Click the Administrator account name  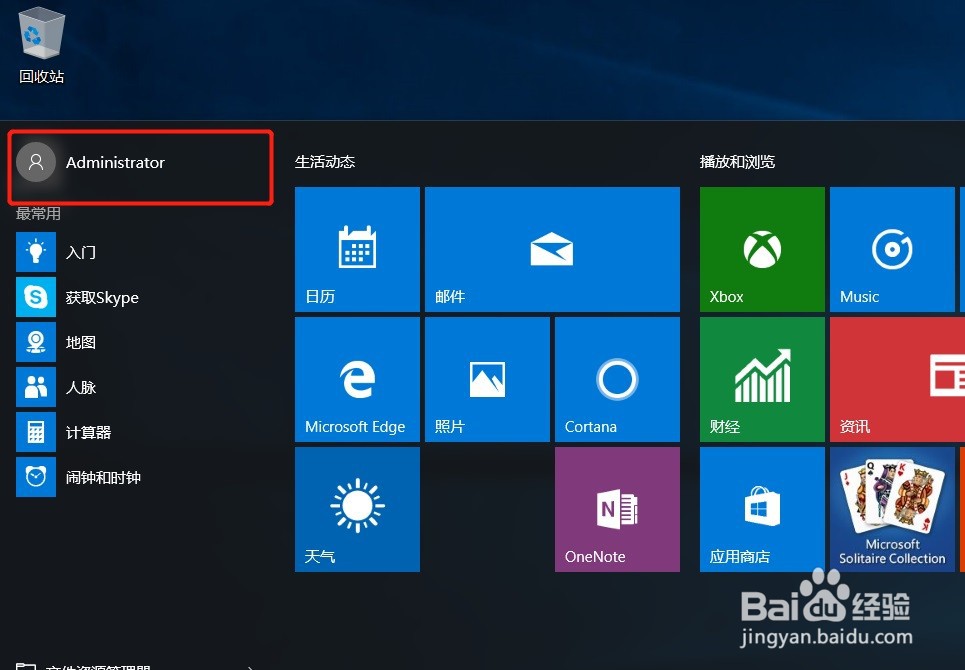[x=115, y=162]
